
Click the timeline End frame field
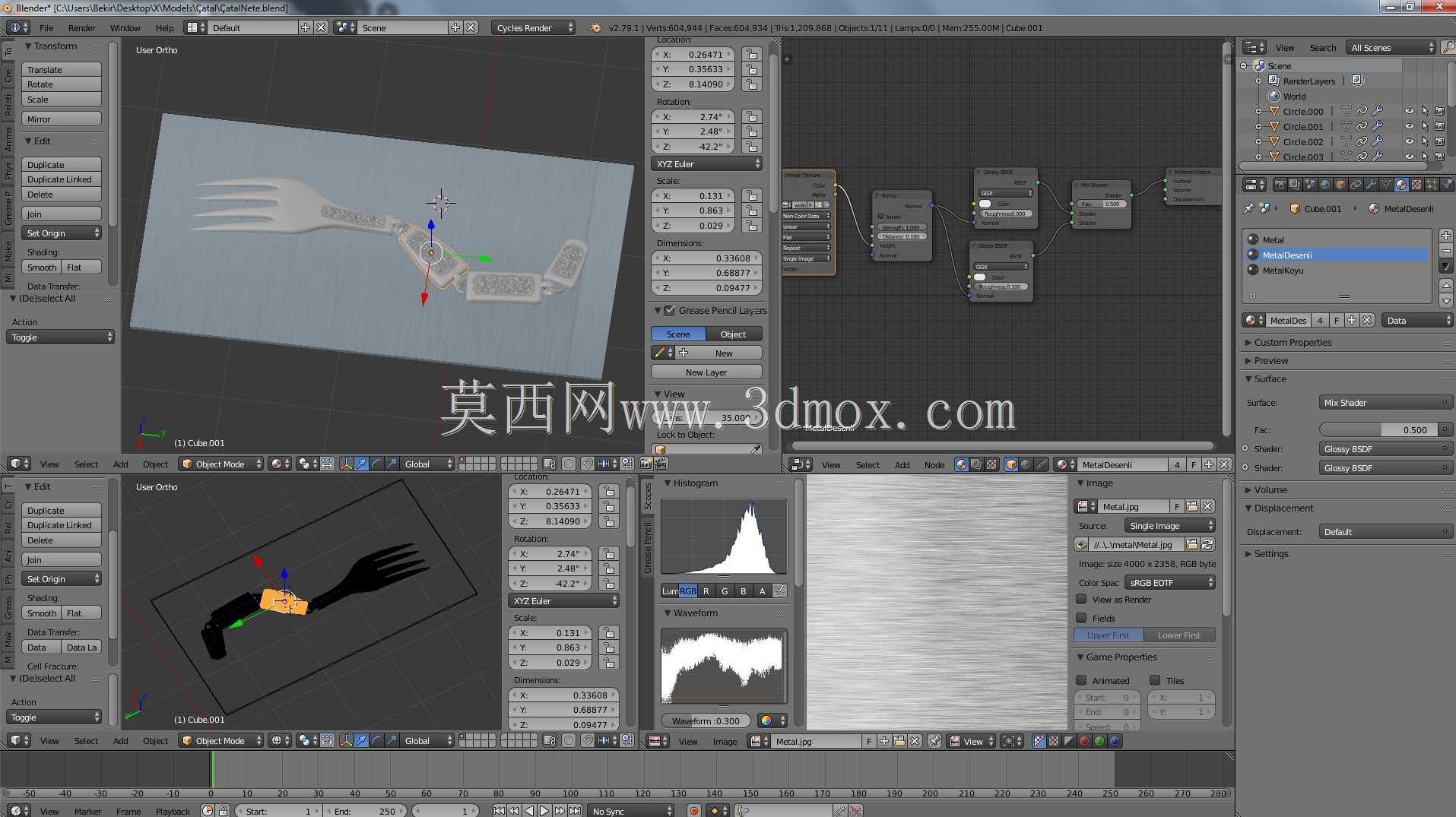(x=365, y=811)
